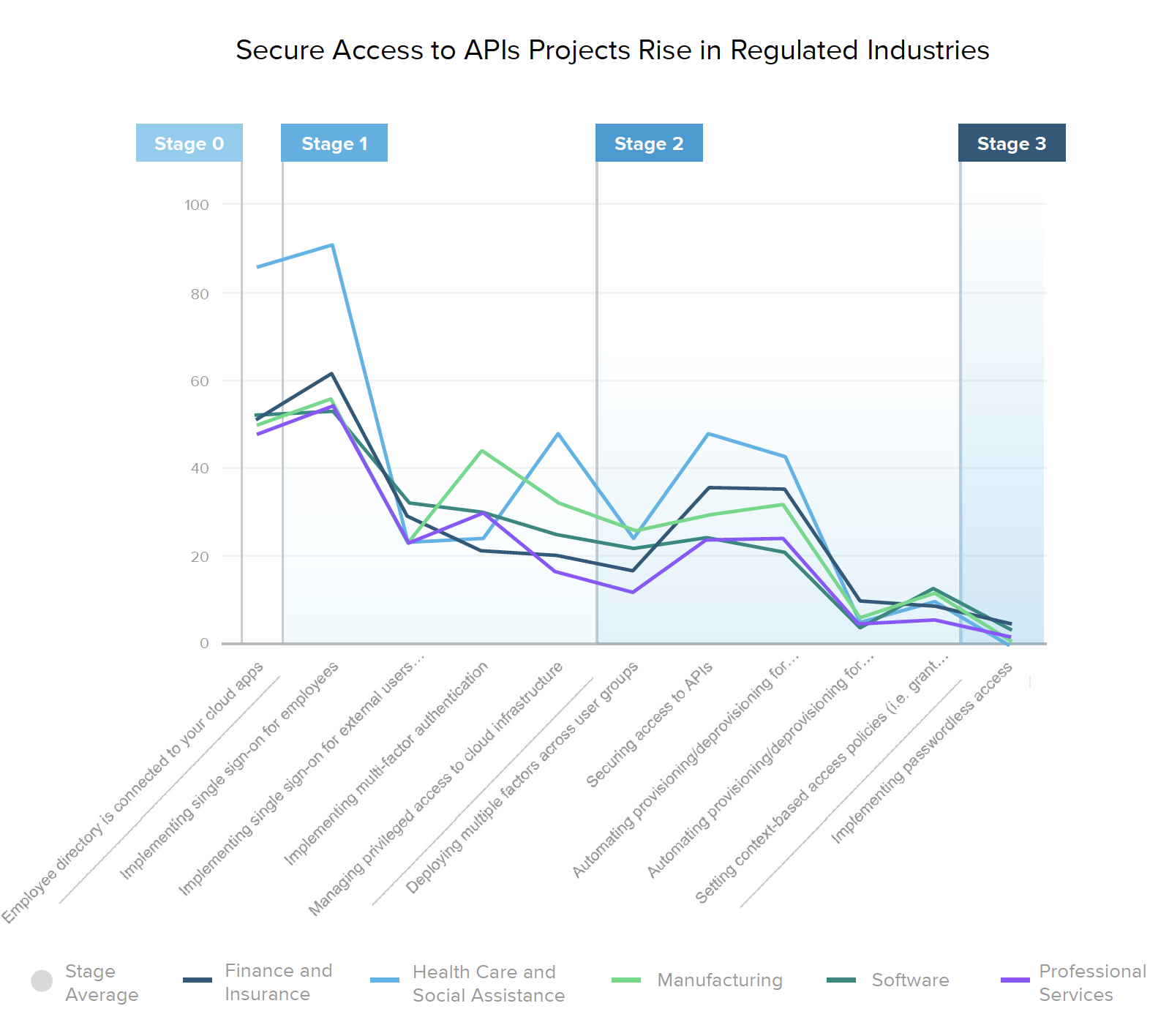Select the Stage 0 header tab
The width and height of the screenshot is (1169, 1036).
tap(189, 143)
